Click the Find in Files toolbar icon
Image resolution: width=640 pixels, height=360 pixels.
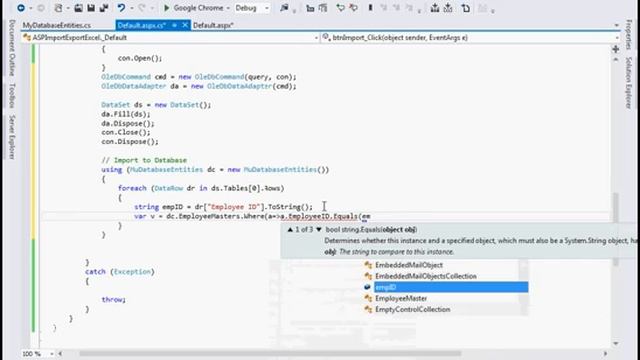point(284,8)
